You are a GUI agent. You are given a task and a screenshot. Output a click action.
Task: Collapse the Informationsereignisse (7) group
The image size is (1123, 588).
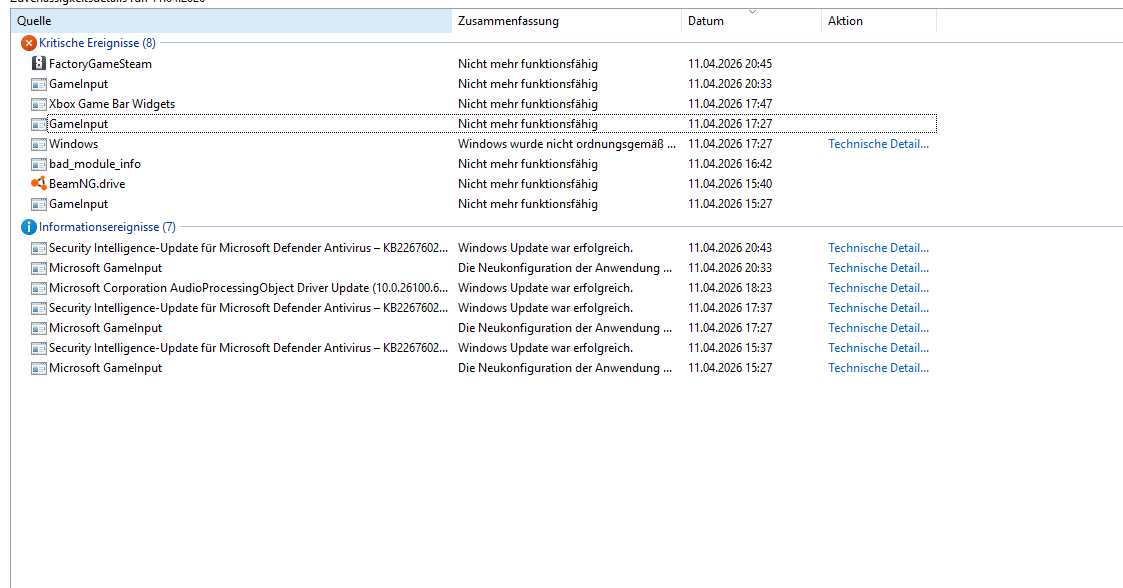pyautogui.click(x=107, y=227)
